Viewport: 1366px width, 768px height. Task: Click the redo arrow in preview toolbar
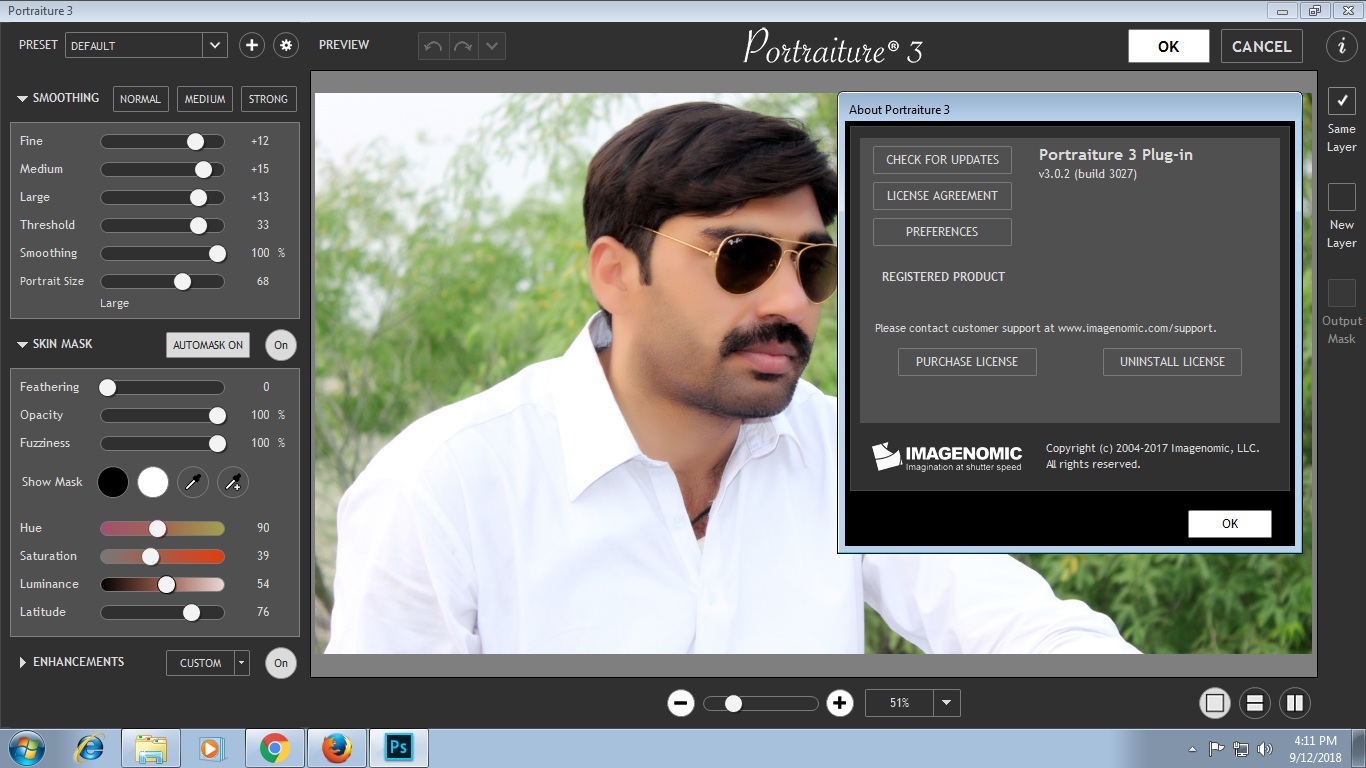click(462, 46)
